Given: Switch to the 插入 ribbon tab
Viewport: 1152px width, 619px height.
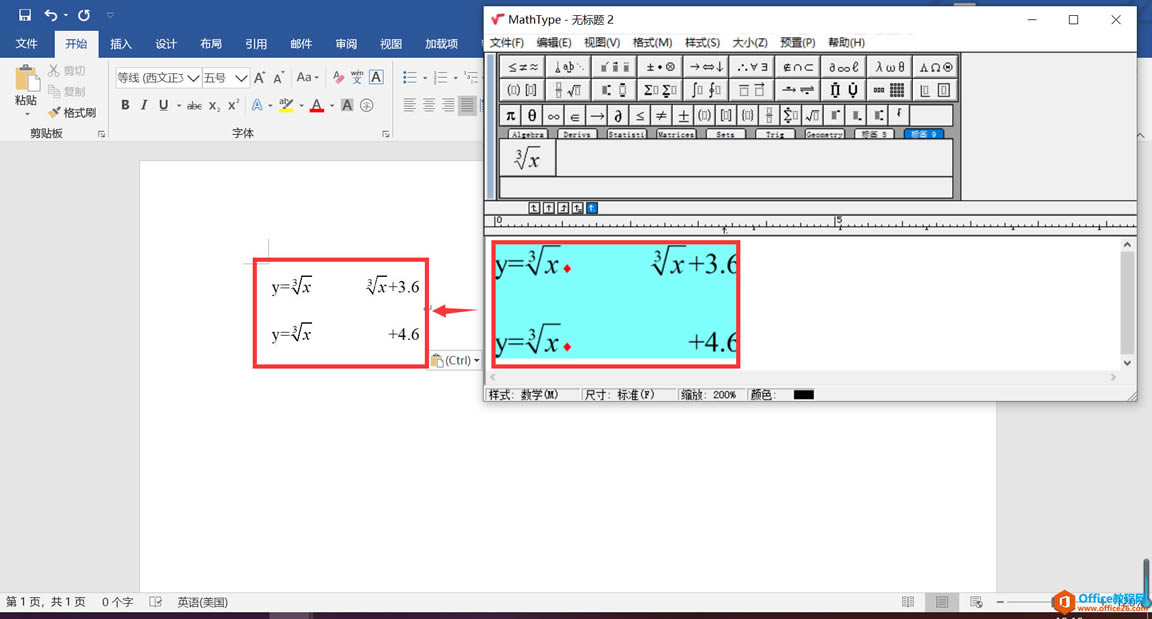Looking at the screenshot, I should (x=121, y=44).
